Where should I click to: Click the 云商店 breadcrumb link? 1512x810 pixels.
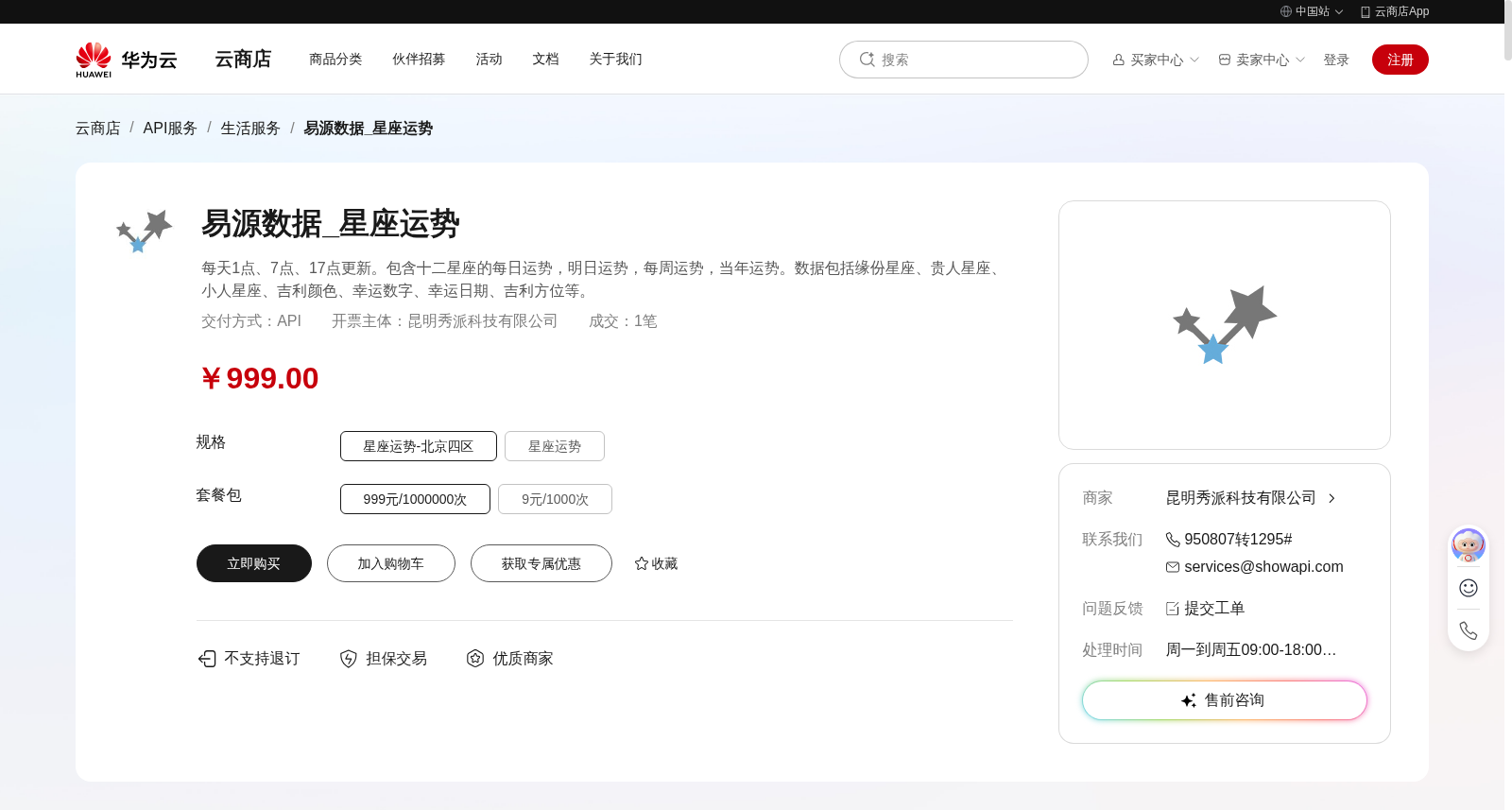click(x=98, y=128)
